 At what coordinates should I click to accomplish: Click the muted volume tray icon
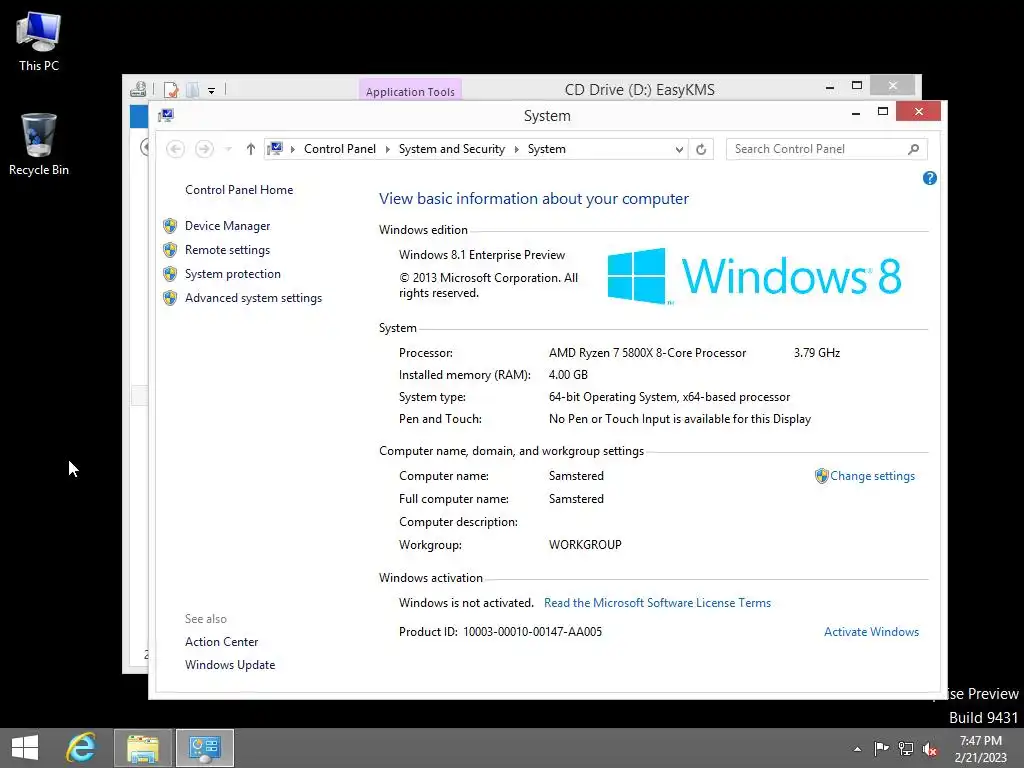(x=930, y=748)
